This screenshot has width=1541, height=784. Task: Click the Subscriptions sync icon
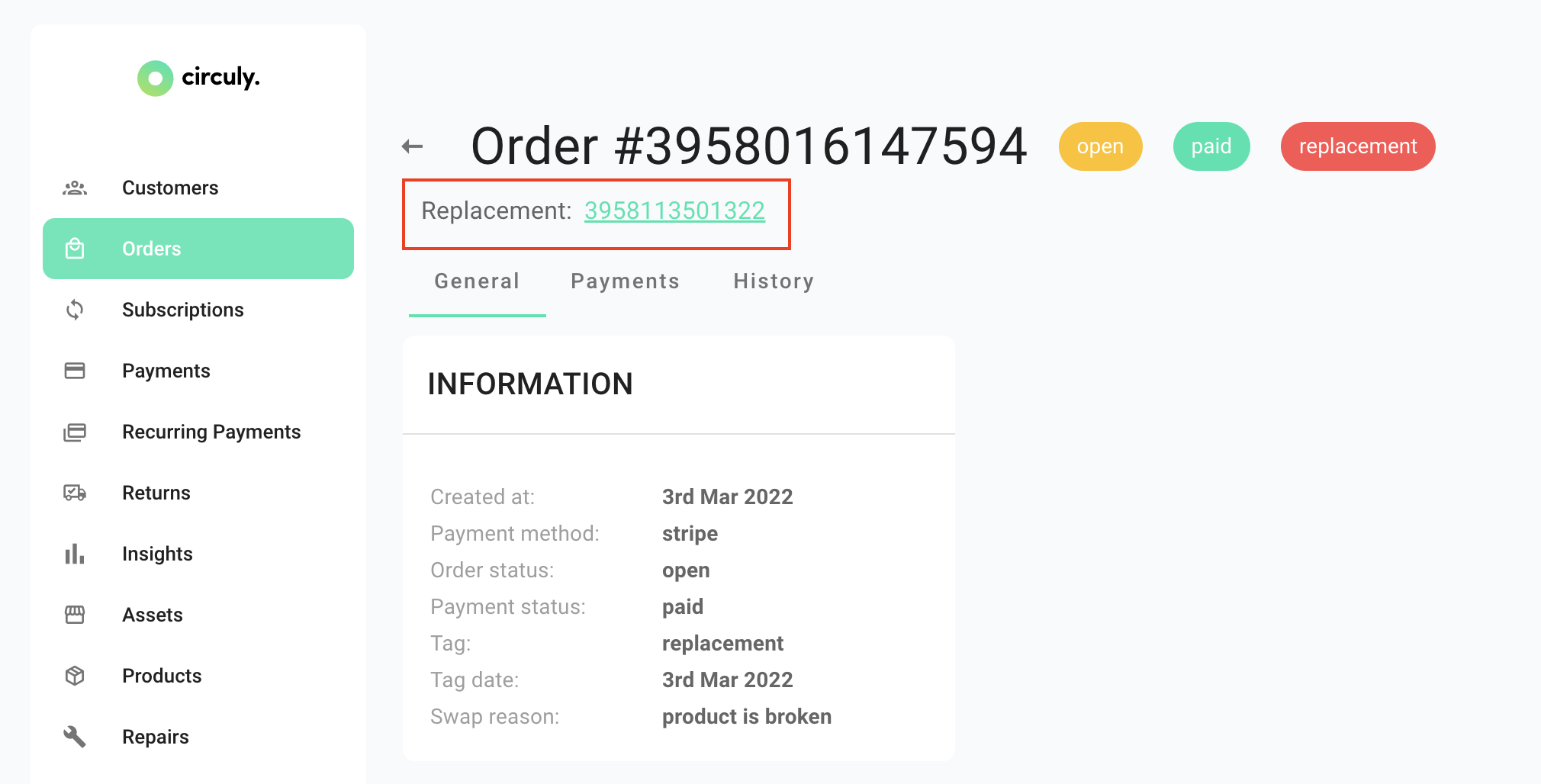[x=75, y=310]
